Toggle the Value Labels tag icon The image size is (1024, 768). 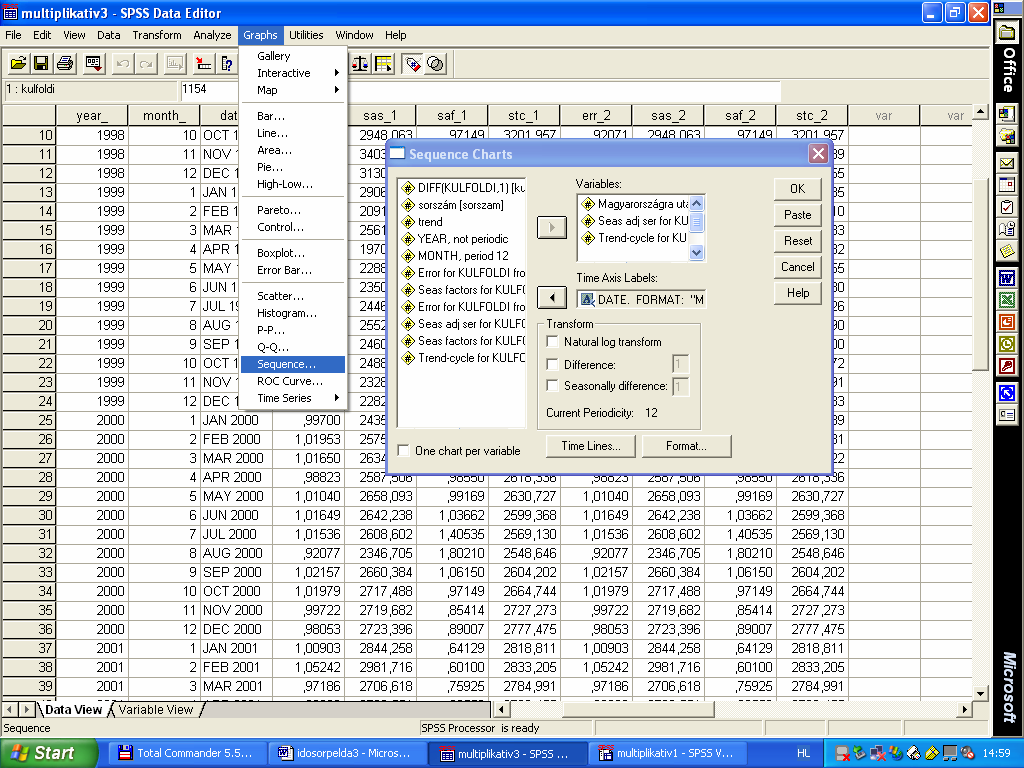[x=412, y=63]
